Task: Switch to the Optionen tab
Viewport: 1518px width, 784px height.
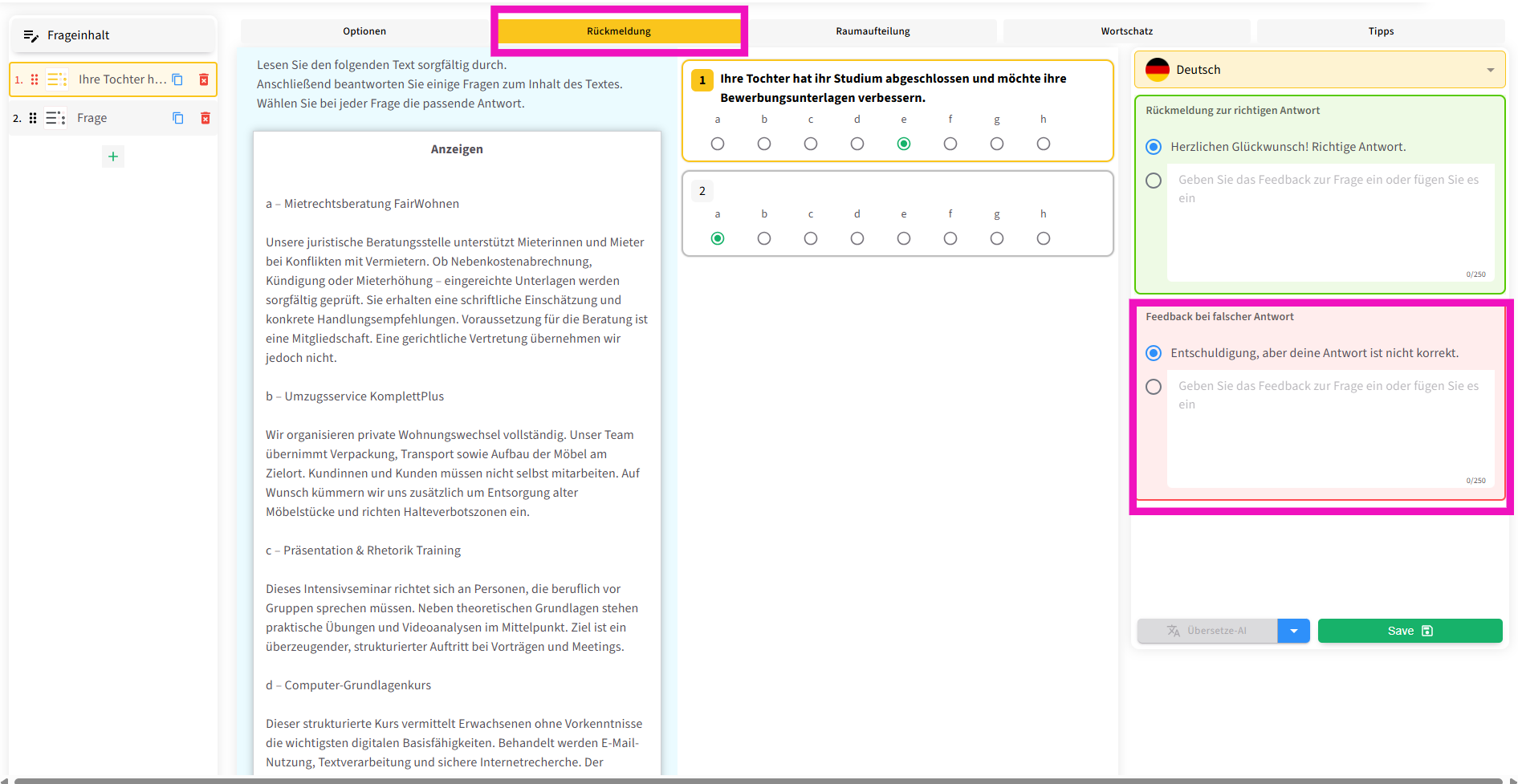Action: (x=364, y=31)
